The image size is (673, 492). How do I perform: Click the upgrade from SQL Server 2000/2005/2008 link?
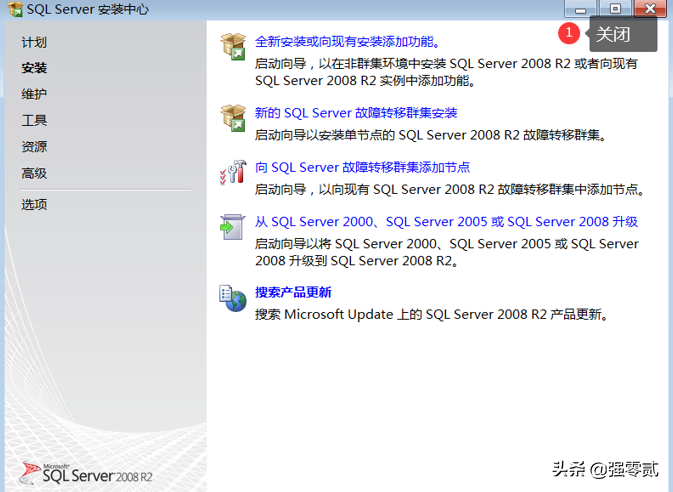pos(446,222)
